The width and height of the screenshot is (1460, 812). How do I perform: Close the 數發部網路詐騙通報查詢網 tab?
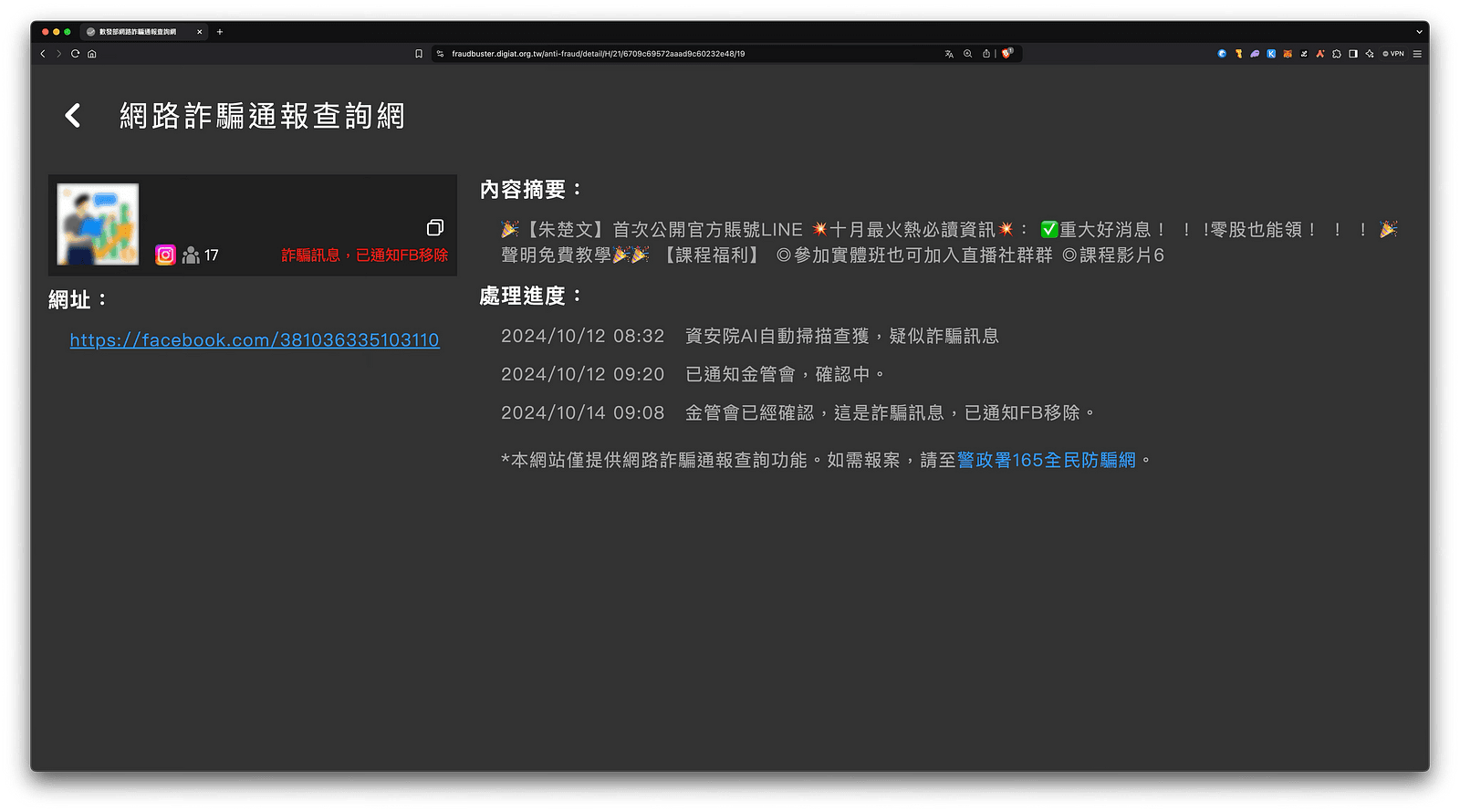coord(200,32)
